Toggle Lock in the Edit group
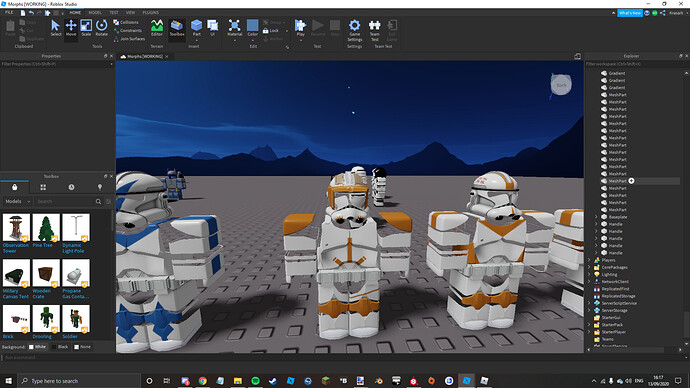The width and height of the screenshot is (690, 388). point(271,30)
